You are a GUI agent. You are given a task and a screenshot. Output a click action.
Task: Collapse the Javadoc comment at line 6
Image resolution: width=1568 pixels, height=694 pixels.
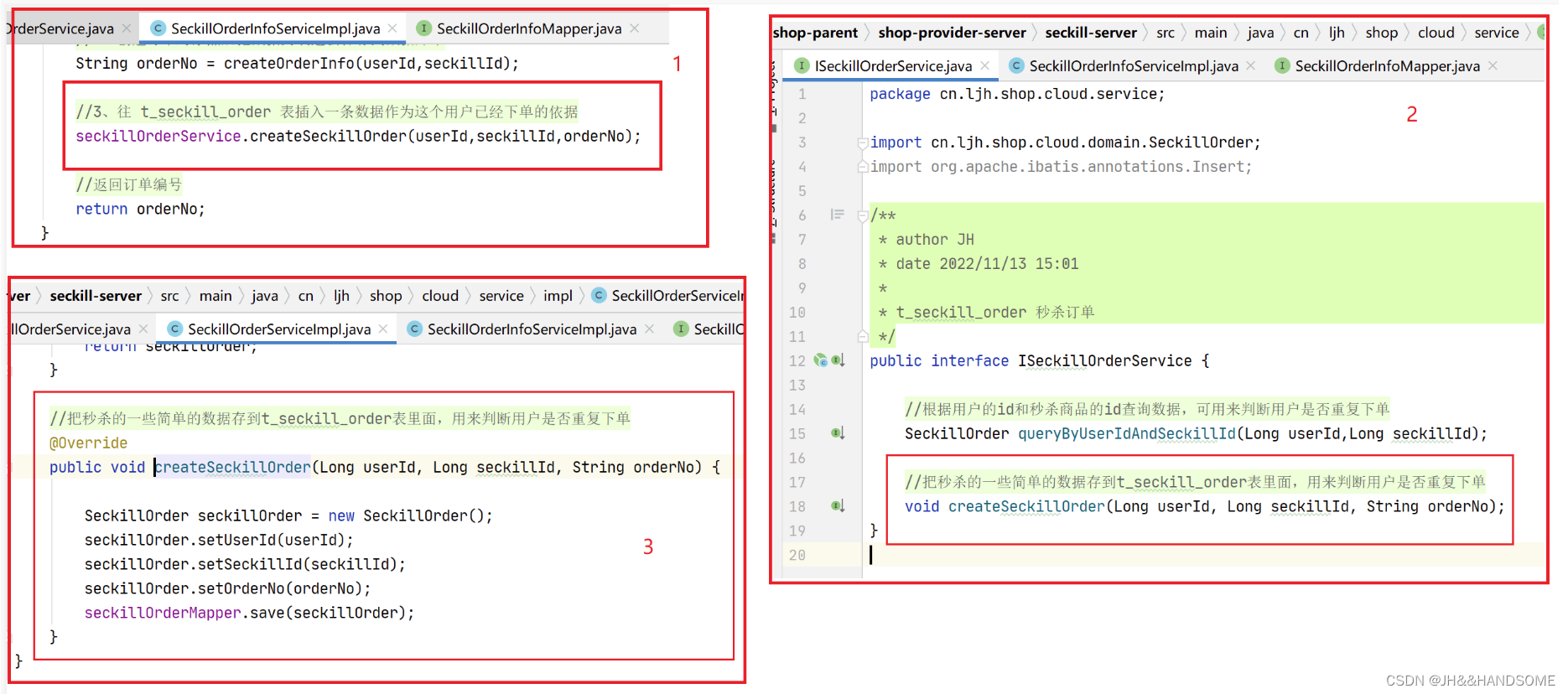pyautogui.click(x=863, y=216)
